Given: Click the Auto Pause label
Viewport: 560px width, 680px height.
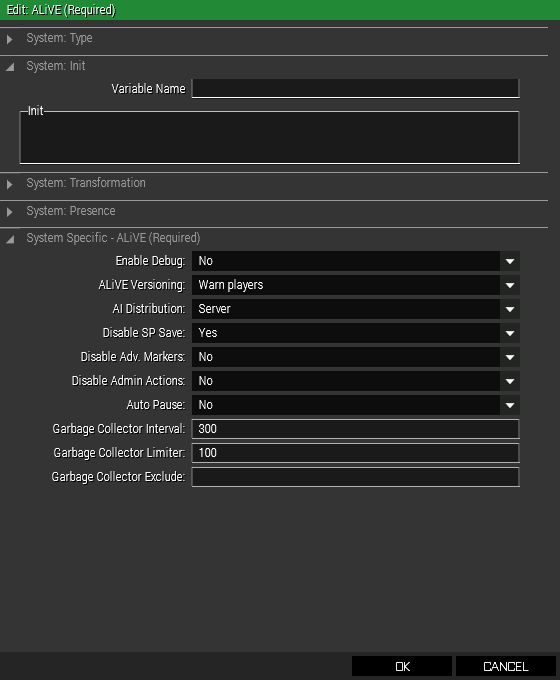Looking at the screenshot, I should pyautogui.click(x=156, y=405).
